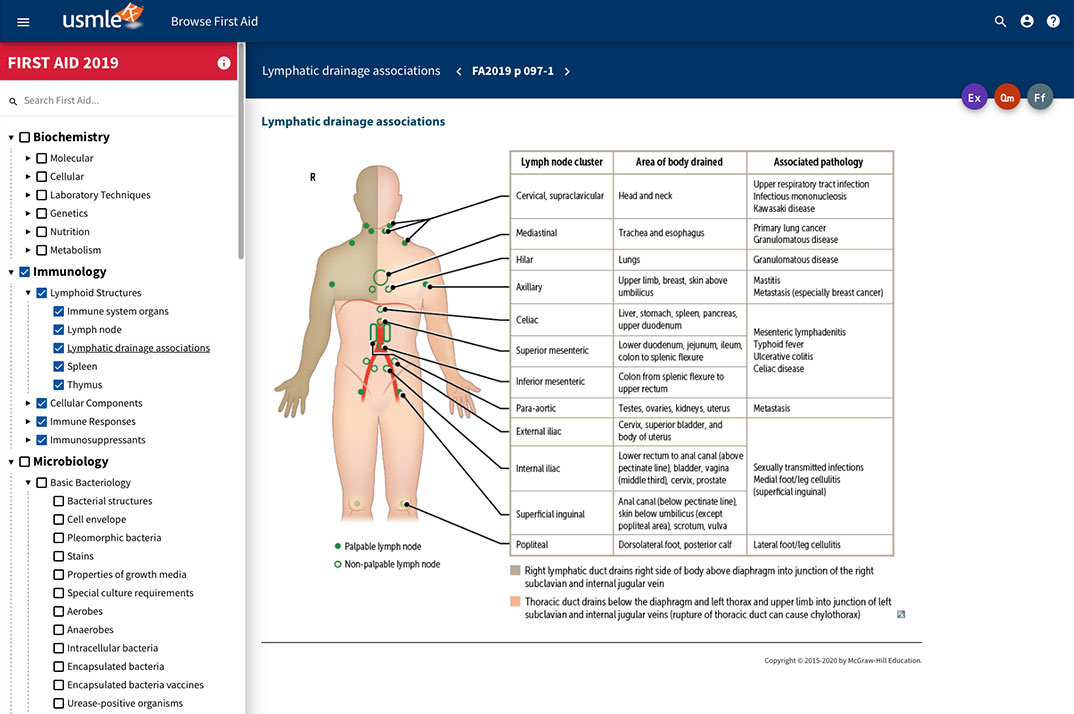This screenshot has height=714, width=1074.
Task: Collapse the Lymphoid Structures subsection
Action: click(28, 293)
